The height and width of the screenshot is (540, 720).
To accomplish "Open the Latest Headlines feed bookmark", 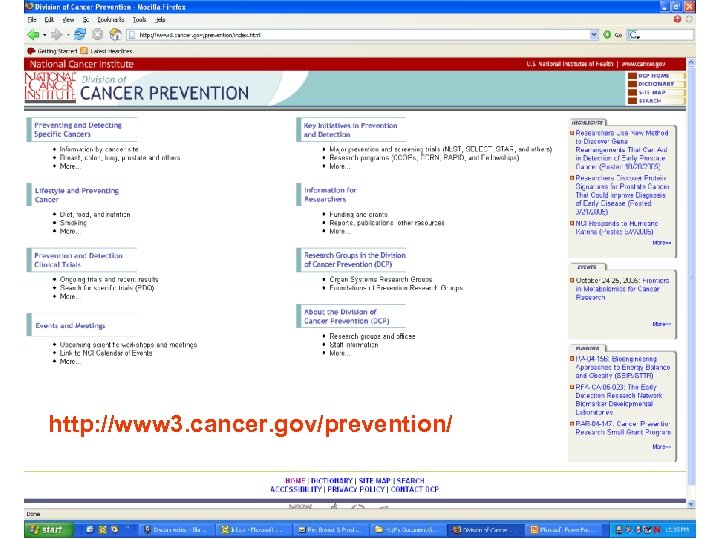I will click(106, 51).
